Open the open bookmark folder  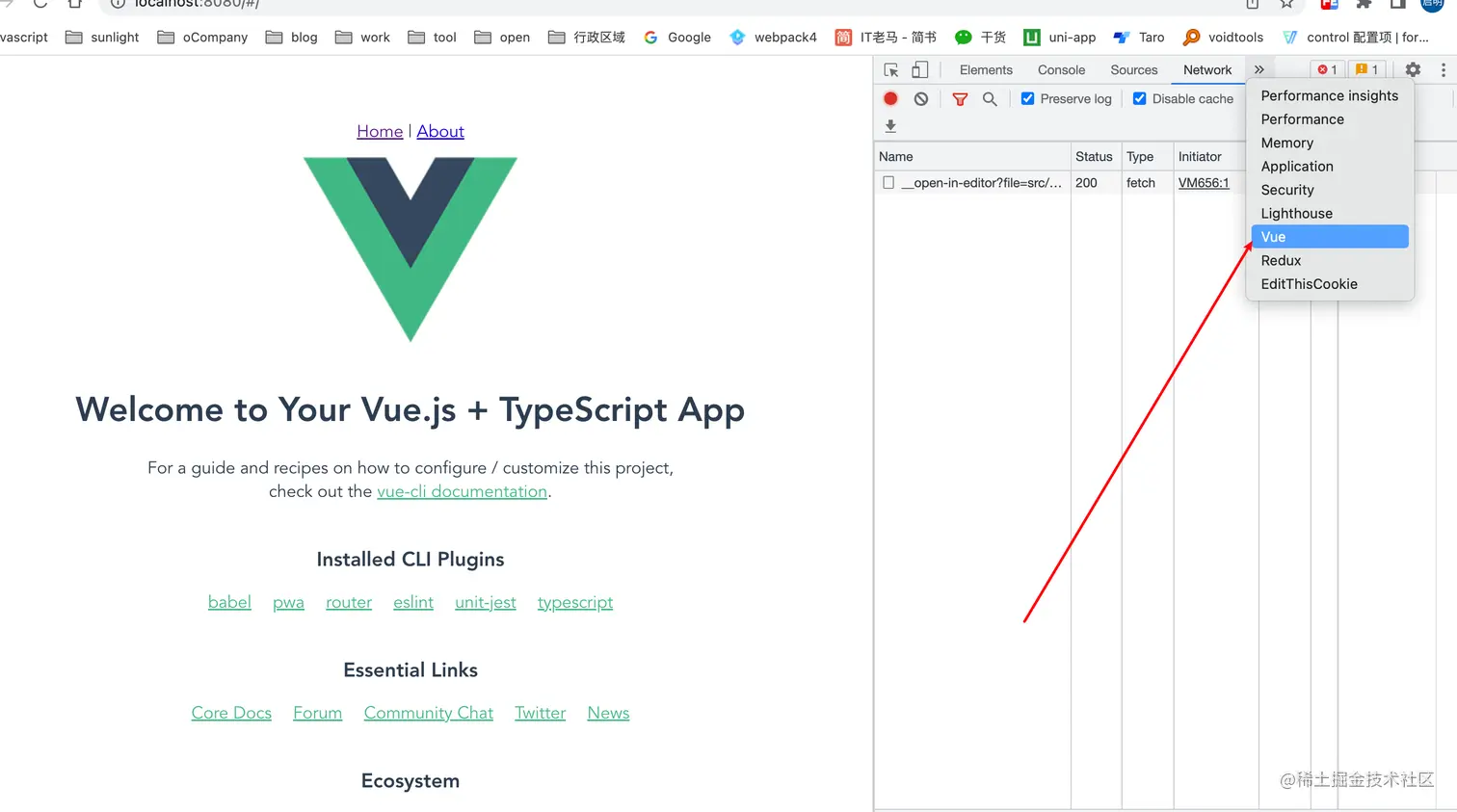(x=502, y=38)
